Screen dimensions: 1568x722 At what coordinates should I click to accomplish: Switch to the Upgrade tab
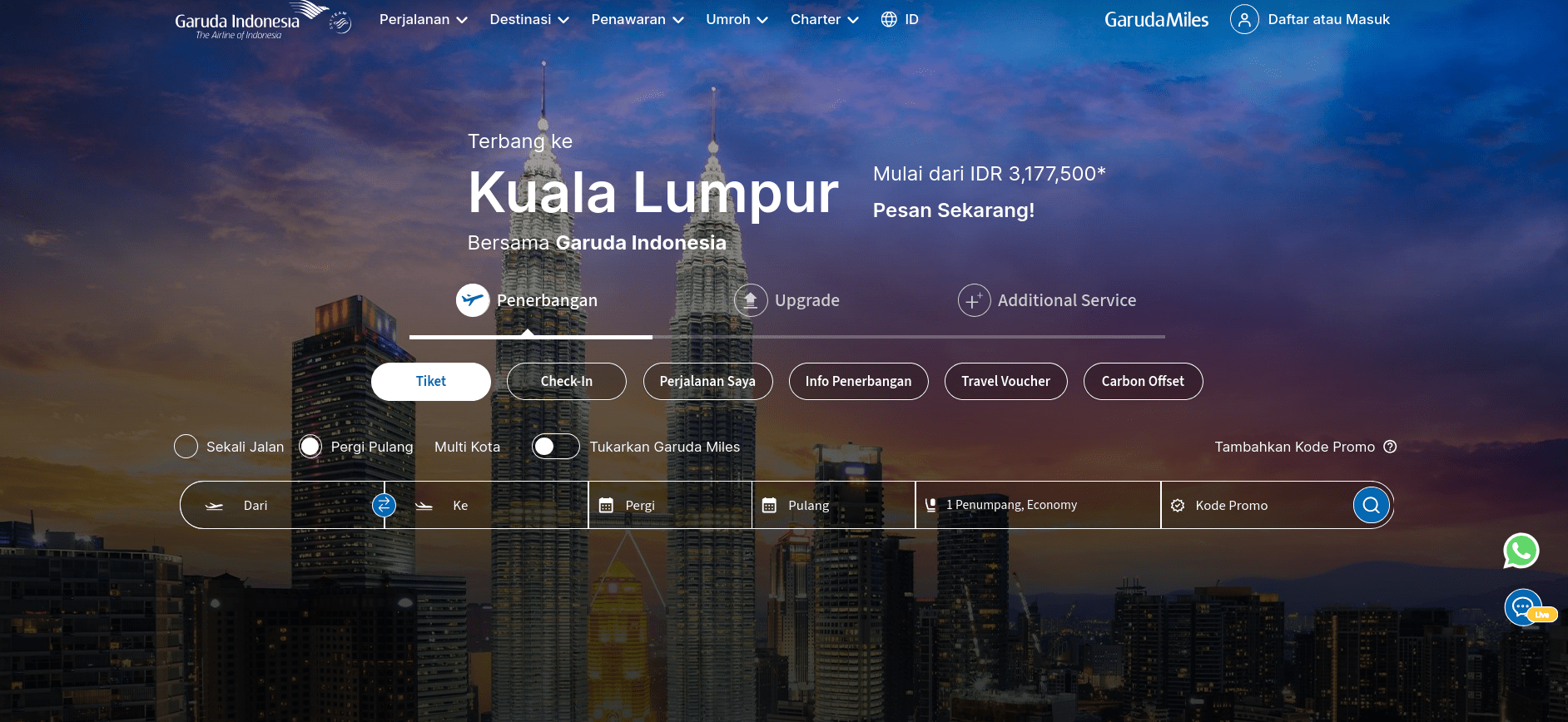point(787,300)
